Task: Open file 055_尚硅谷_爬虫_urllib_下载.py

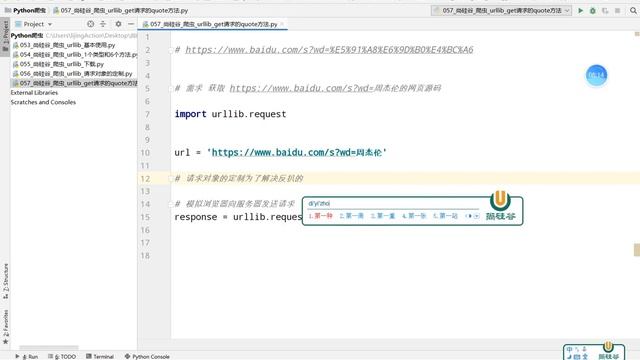Action: coord(58,64)
